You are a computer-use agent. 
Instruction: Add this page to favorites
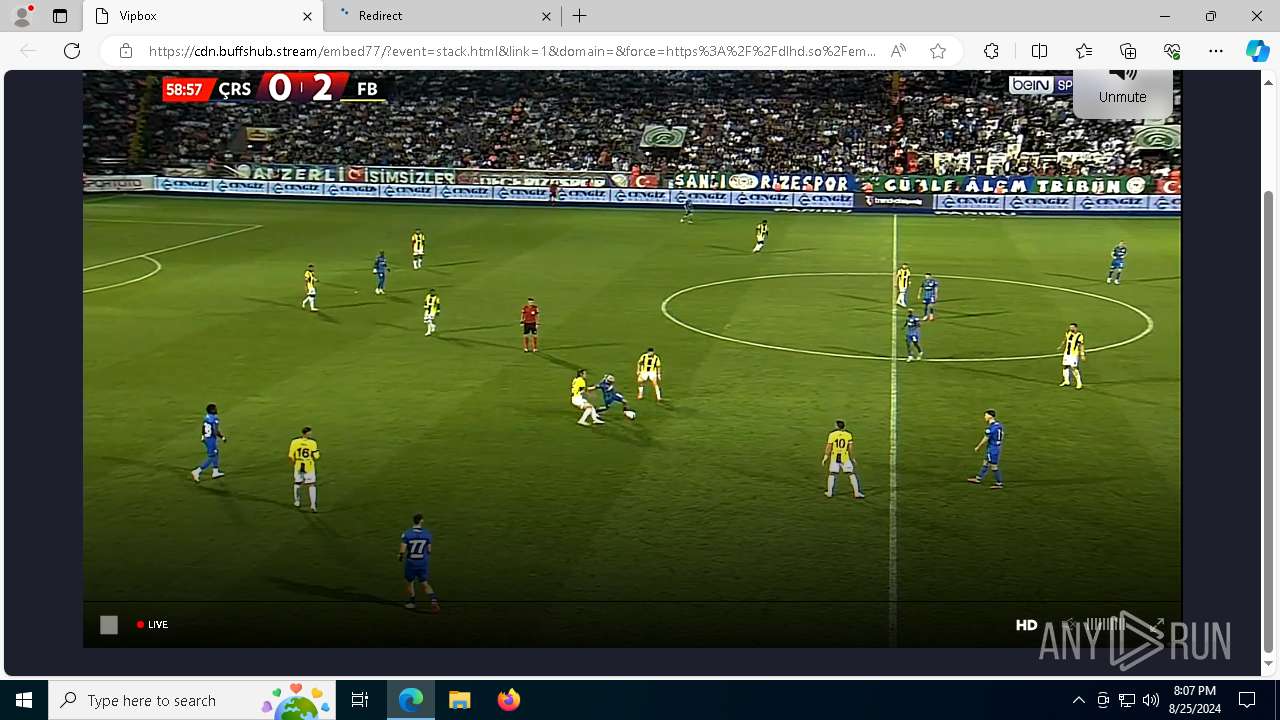pyautogui.click(x=938, y=51)
